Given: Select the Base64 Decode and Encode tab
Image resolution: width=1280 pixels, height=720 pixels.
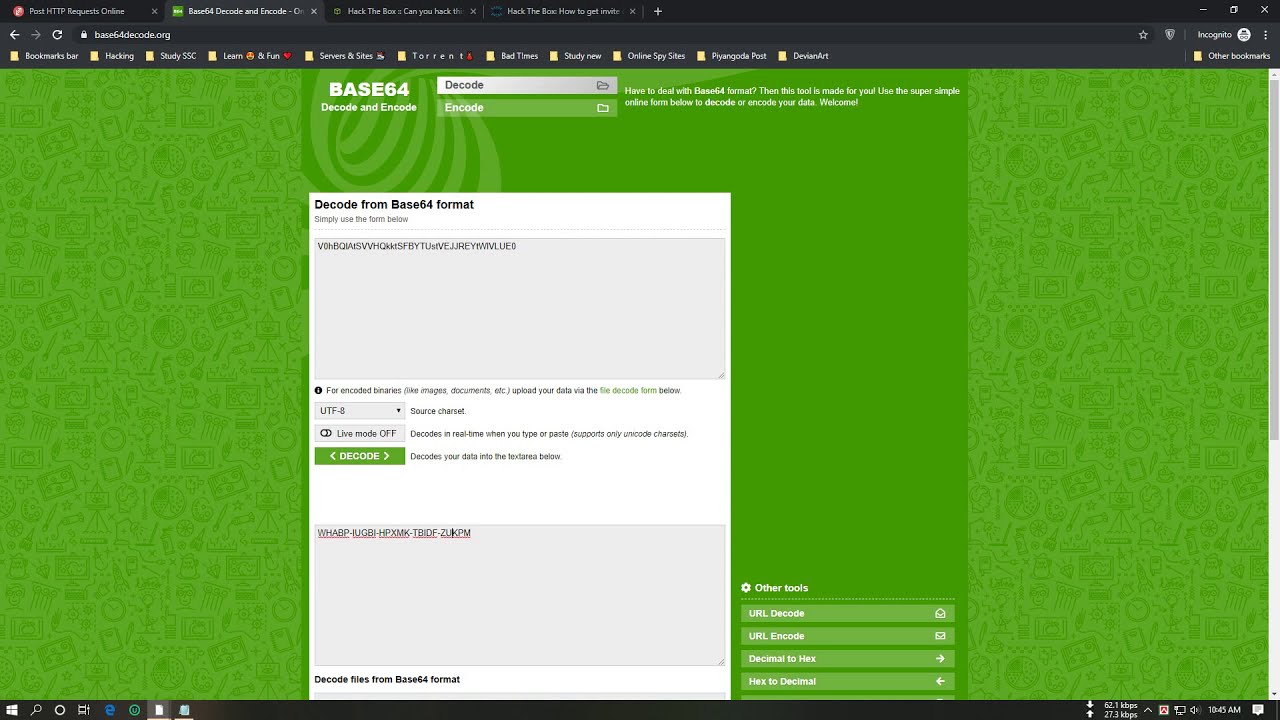Looking at the screenshot, I should [245, 11].
